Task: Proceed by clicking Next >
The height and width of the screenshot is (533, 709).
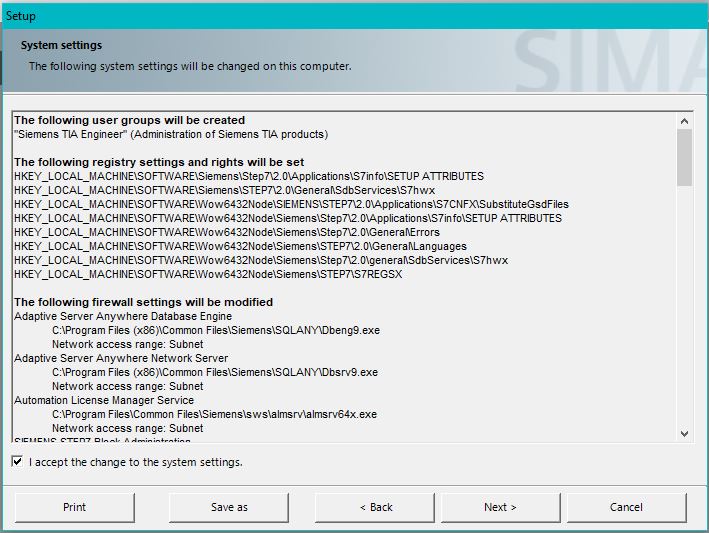Action: coord(500,507)
